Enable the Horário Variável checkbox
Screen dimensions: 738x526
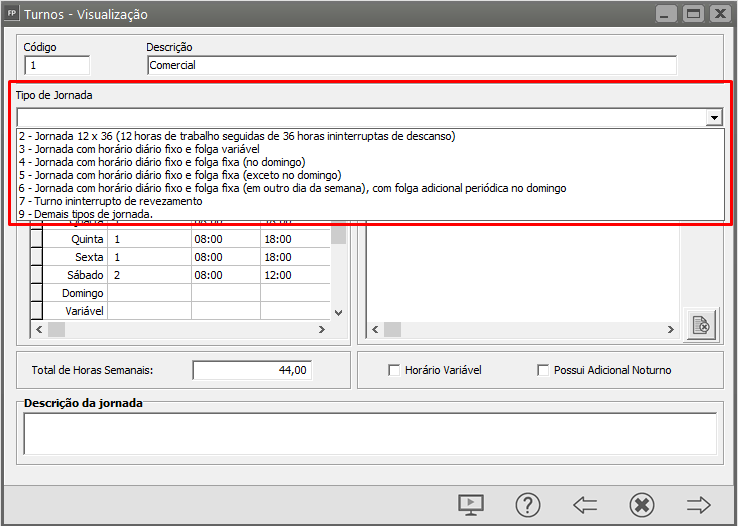point(394,370)
